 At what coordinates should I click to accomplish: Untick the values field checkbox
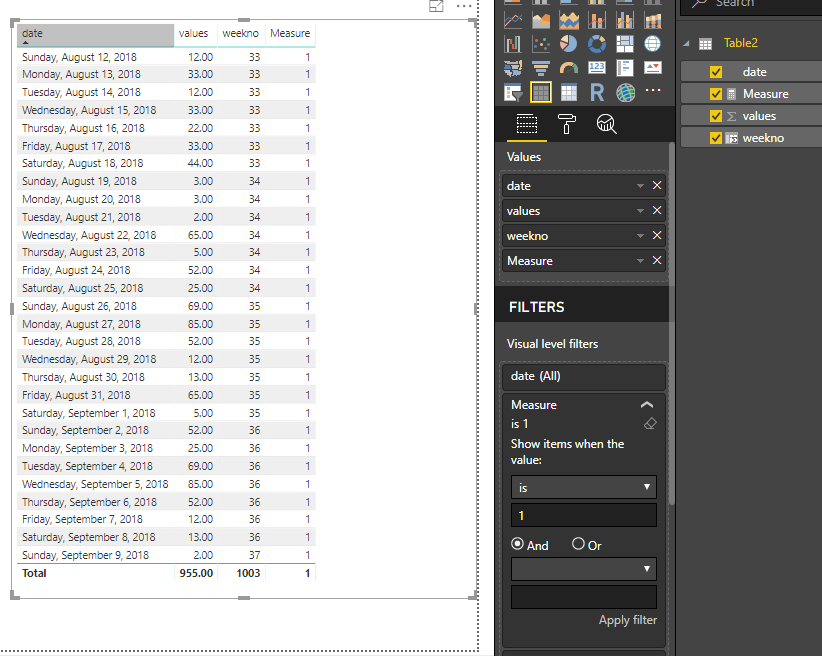716,116
